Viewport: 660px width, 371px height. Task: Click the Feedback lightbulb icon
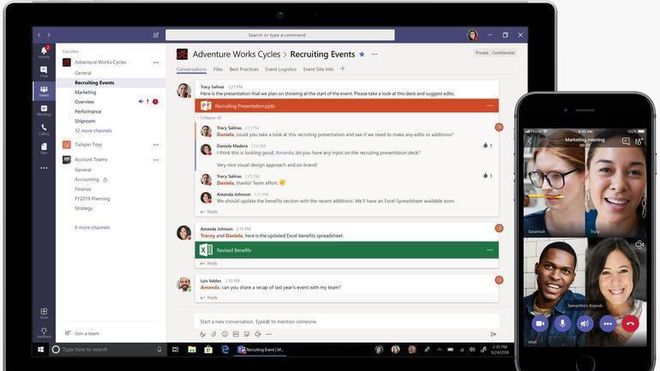[x=44, y=332]
